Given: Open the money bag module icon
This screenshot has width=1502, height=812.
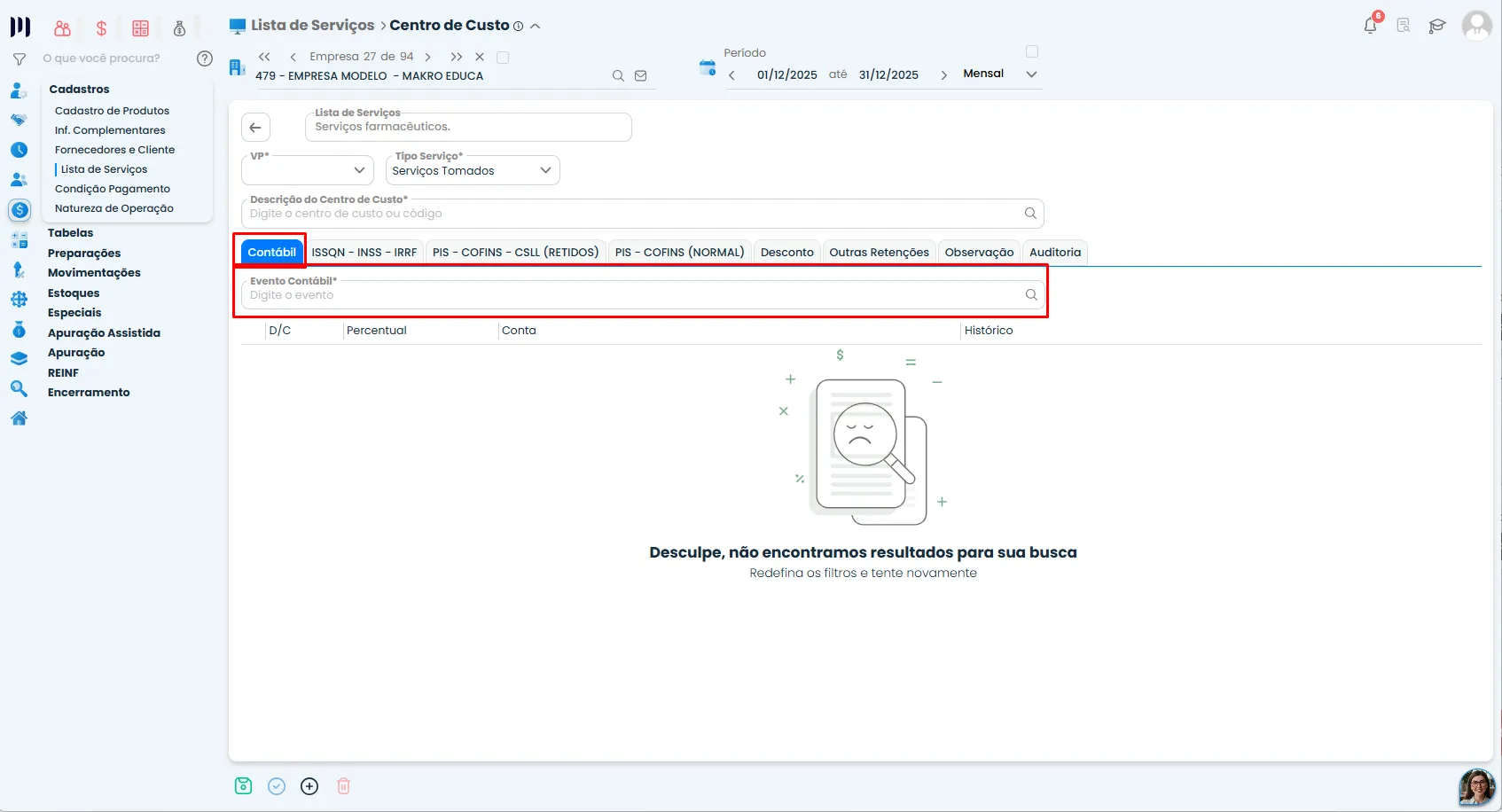Looking at the screenshot, I should 179,28.
